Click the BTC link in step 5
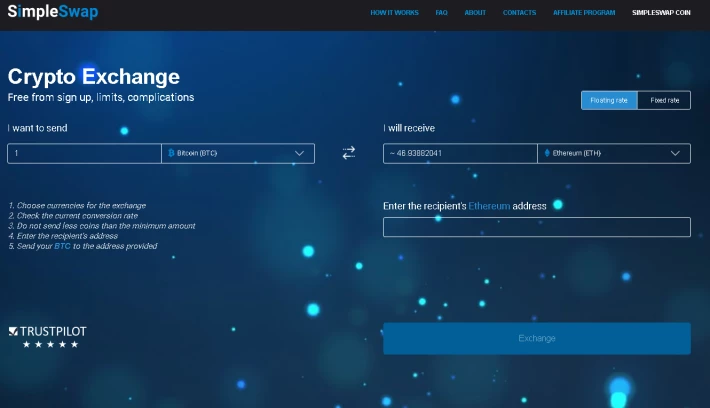The width and height of the screenshot is (710, 408). point(62,246)
